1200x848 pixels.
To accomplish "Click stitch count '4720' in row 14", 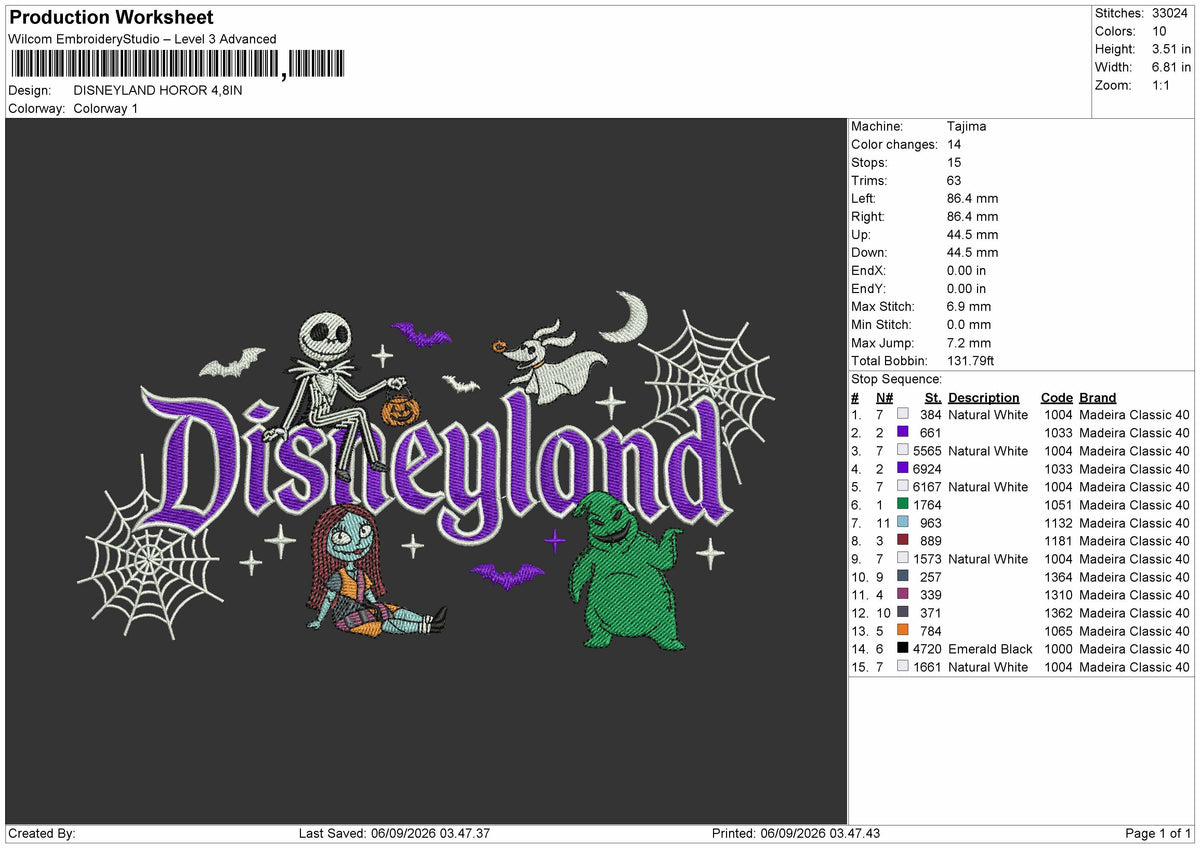I will click(x=927, y=649).
